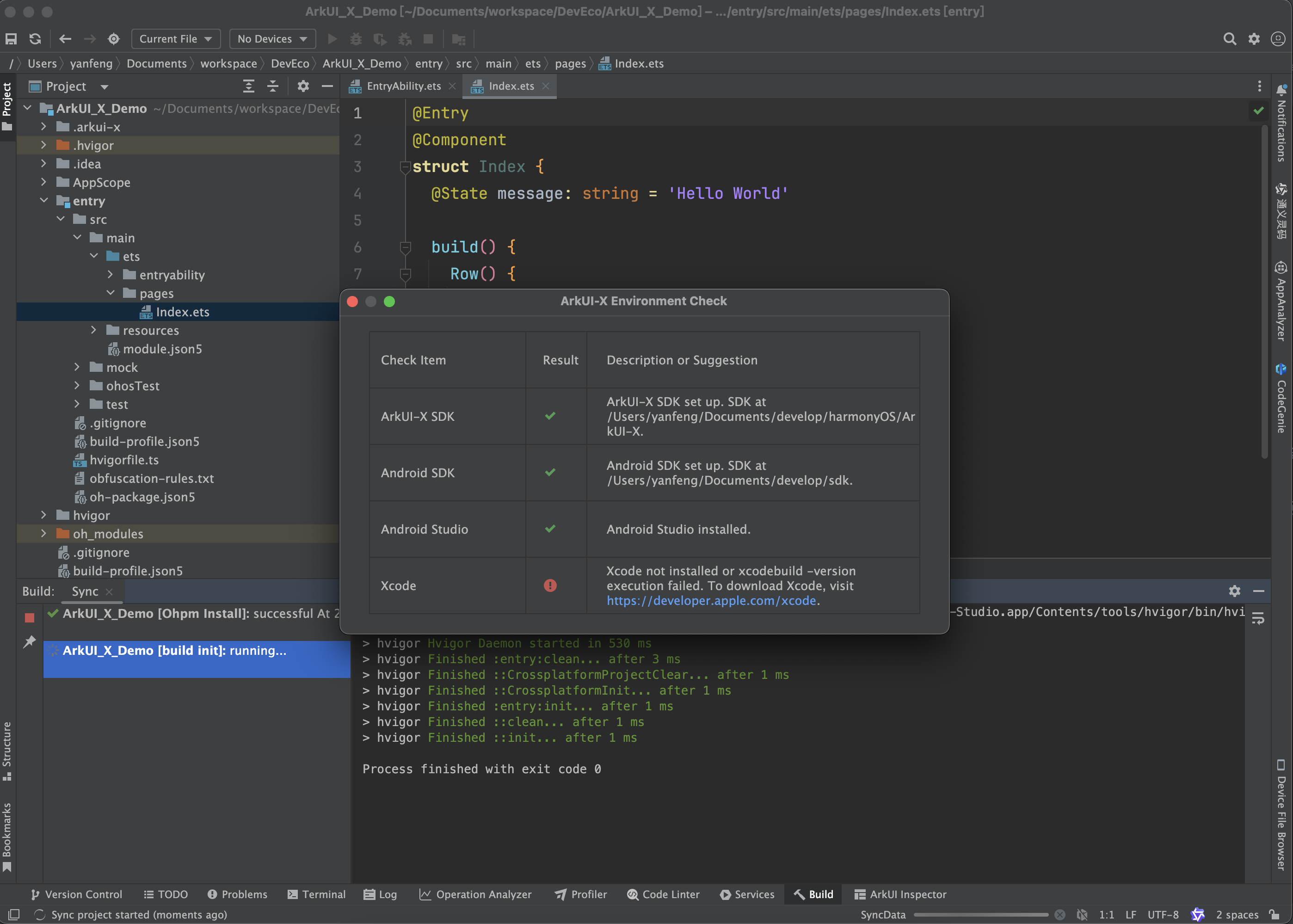Click the locate target icon in toolbar

pos(114,39)
